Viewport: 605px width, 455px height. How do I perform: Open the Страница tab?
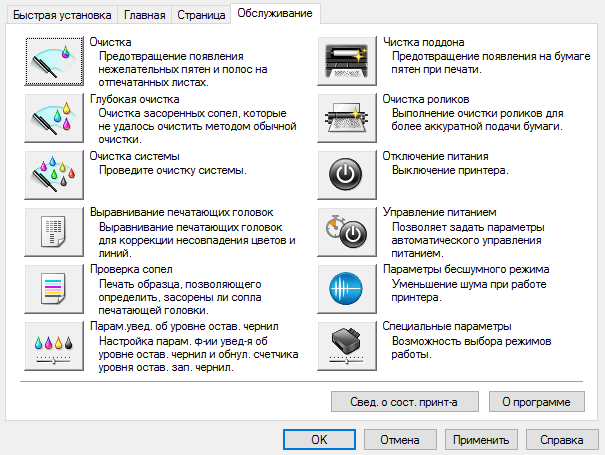pos(201,15)
